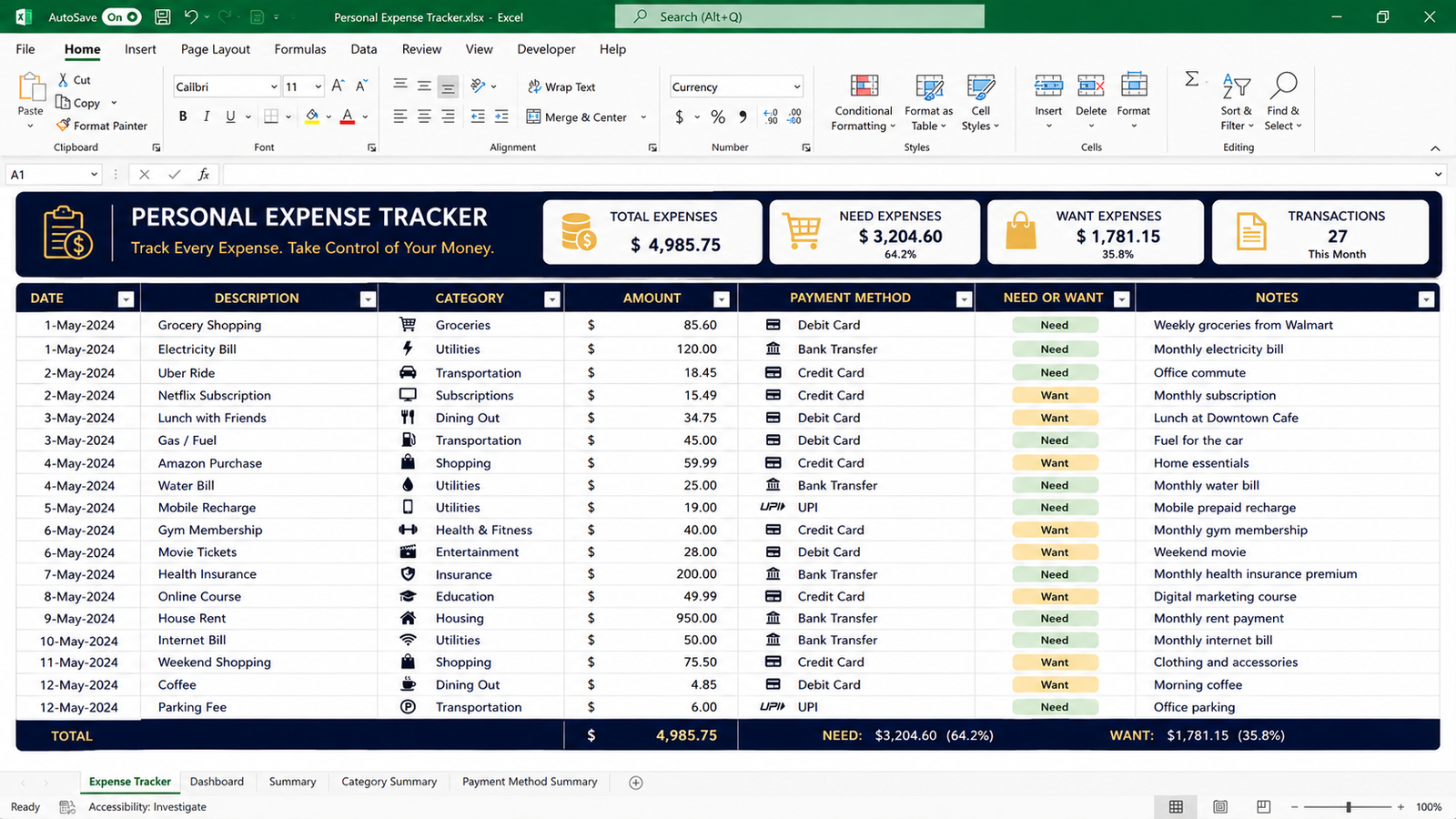The image size is (1456, 819).
Task: Click the Insert cells icon
Action: click(1048, 86)
